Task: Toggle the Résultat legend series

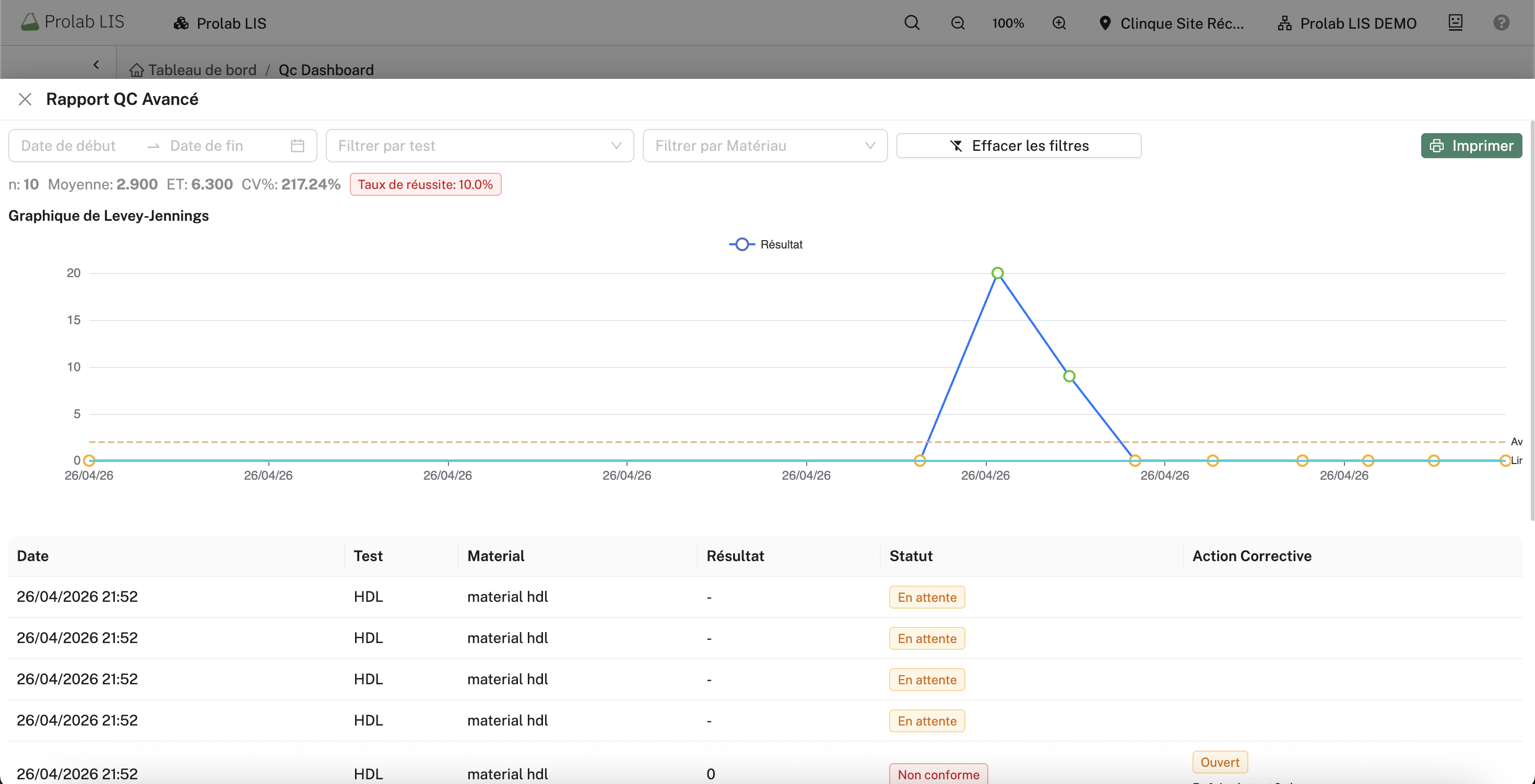Action: 766,245
